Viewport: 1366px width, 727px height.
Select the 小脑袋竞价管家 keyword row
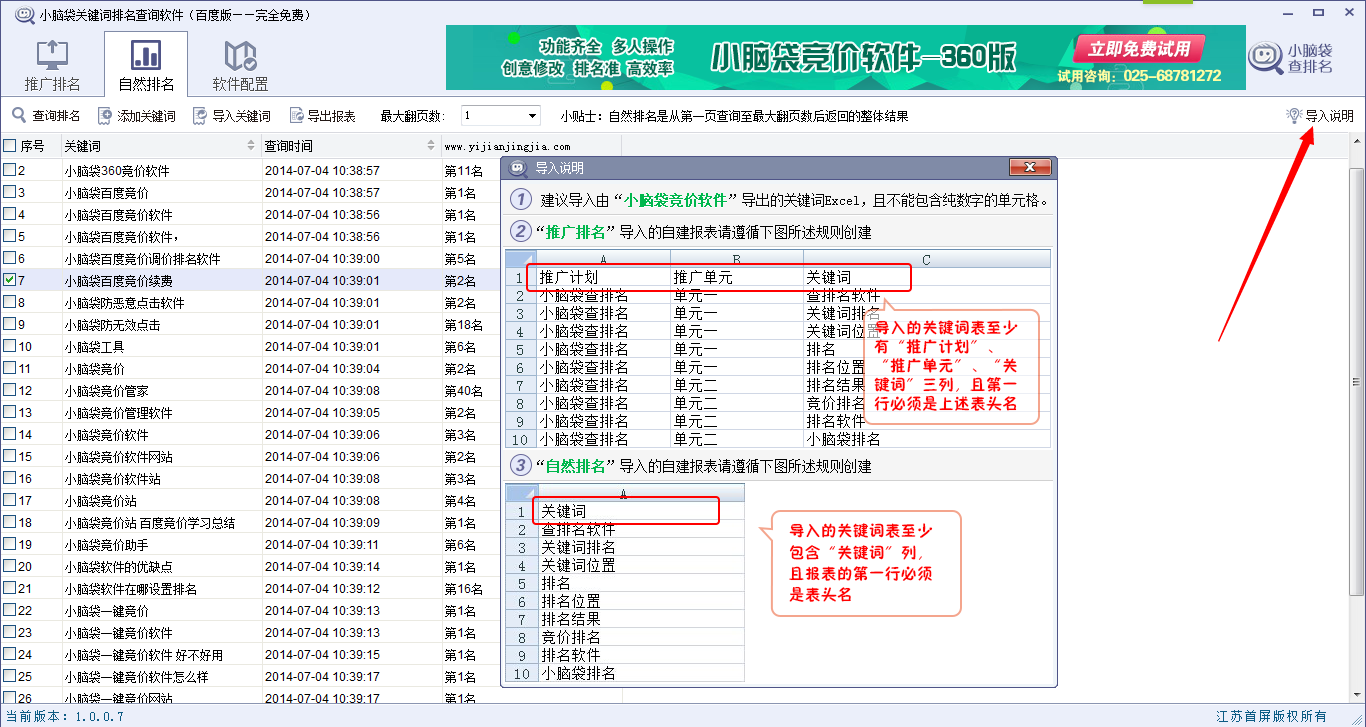[x=107, y=391]
